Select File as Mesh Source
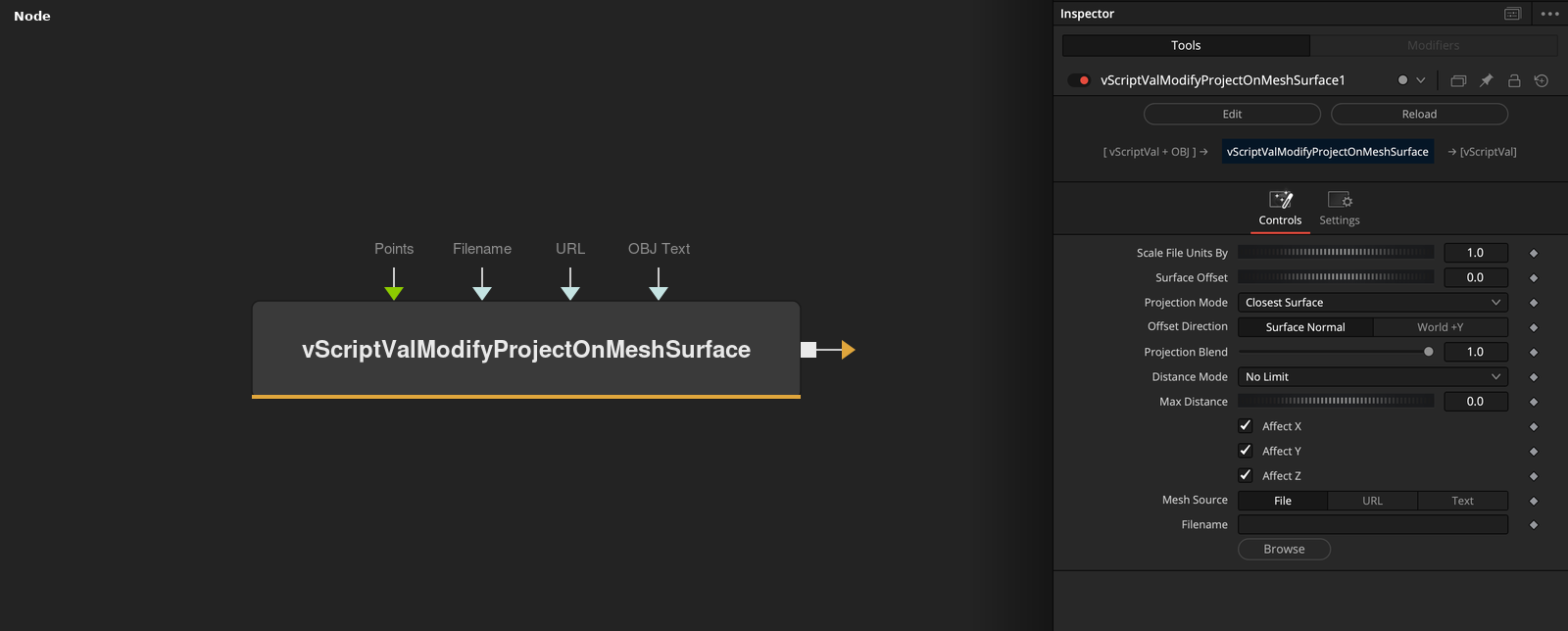Image resolution: width=1568 pixels, height=631 pixels. [x=1283, y=501]
